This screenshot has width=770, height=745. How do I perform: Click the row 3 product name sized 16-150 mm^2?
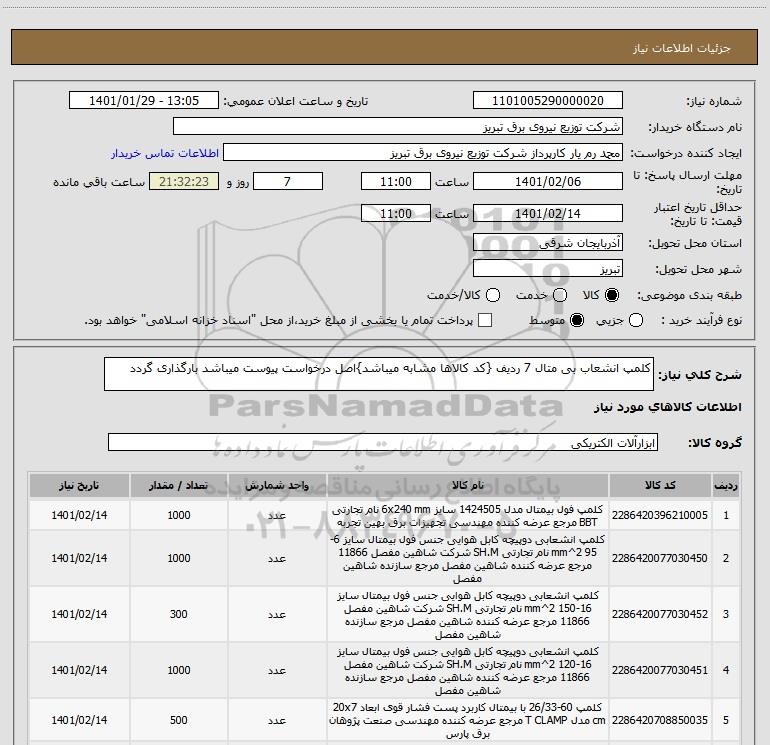[468, 615]
